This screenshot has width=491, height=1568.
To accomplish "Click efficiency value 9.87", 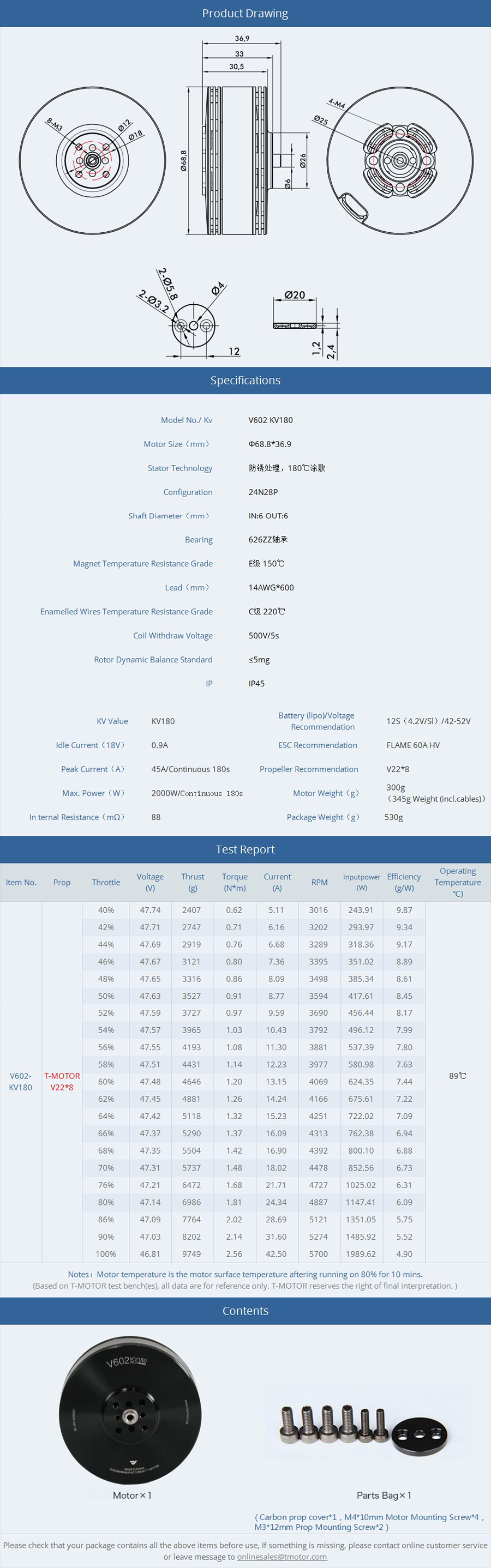I will 404,910.
